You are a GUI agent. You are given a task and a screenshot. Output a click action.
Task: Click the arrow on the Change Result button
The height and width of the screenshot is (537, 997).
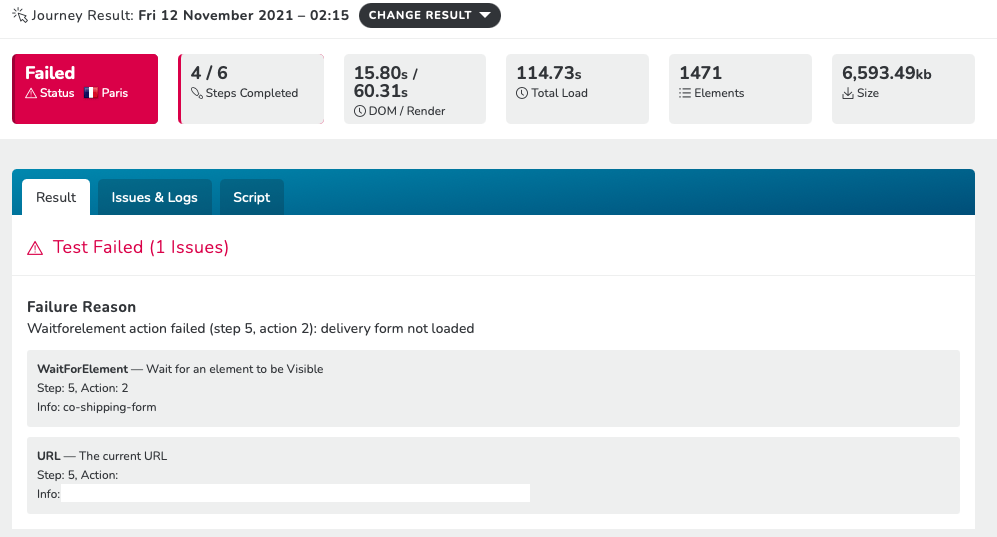point(485,15)
